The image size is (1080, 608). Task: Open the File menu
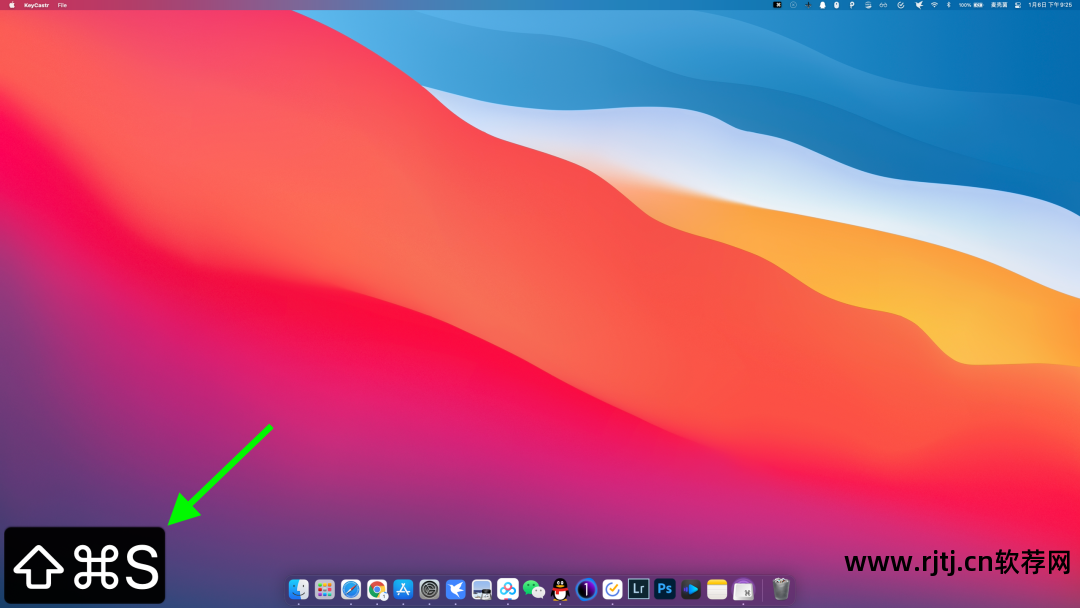pos(60,5)
